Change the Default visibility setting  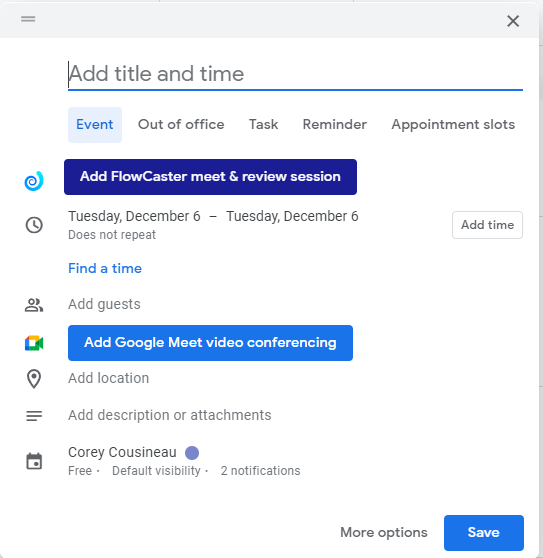pos(156,471)
